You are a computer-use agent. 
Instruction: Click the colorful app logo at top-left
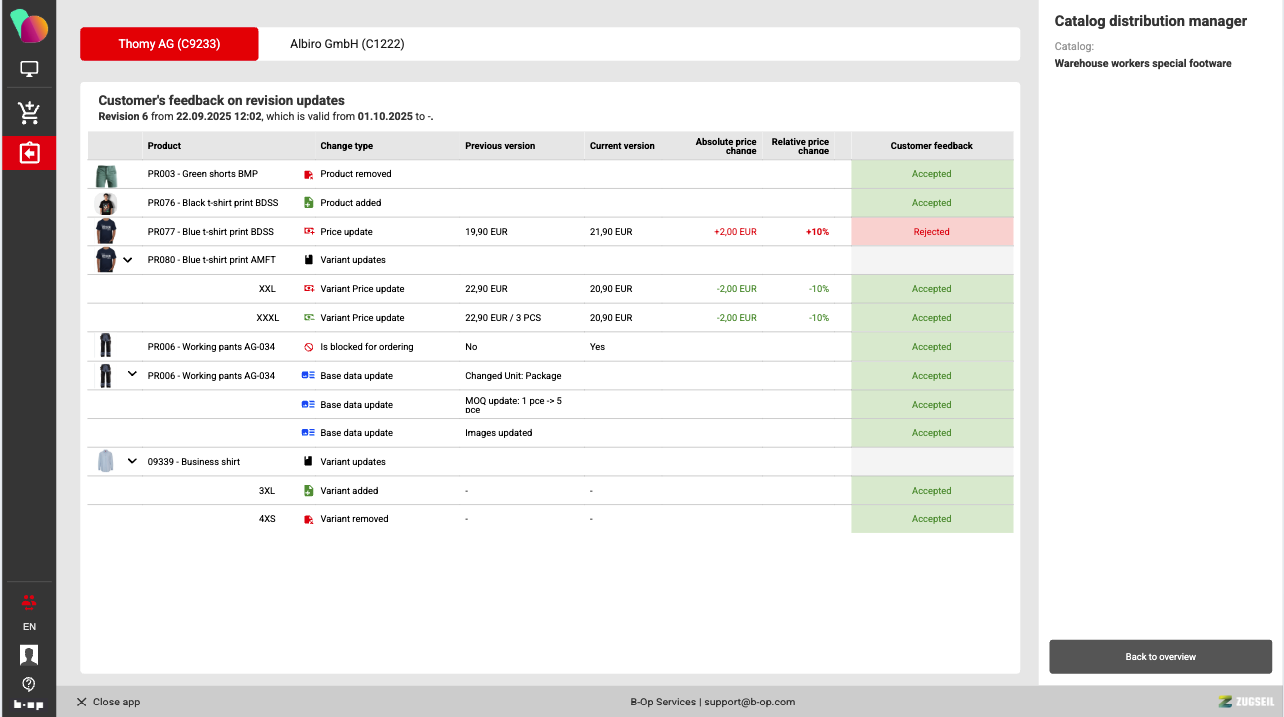(x=29, y=27)
